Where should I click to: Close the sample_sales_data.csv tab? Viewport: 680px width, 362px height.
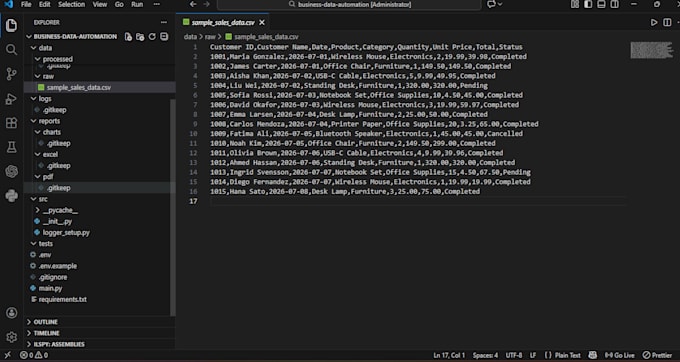tap(262, 23)
